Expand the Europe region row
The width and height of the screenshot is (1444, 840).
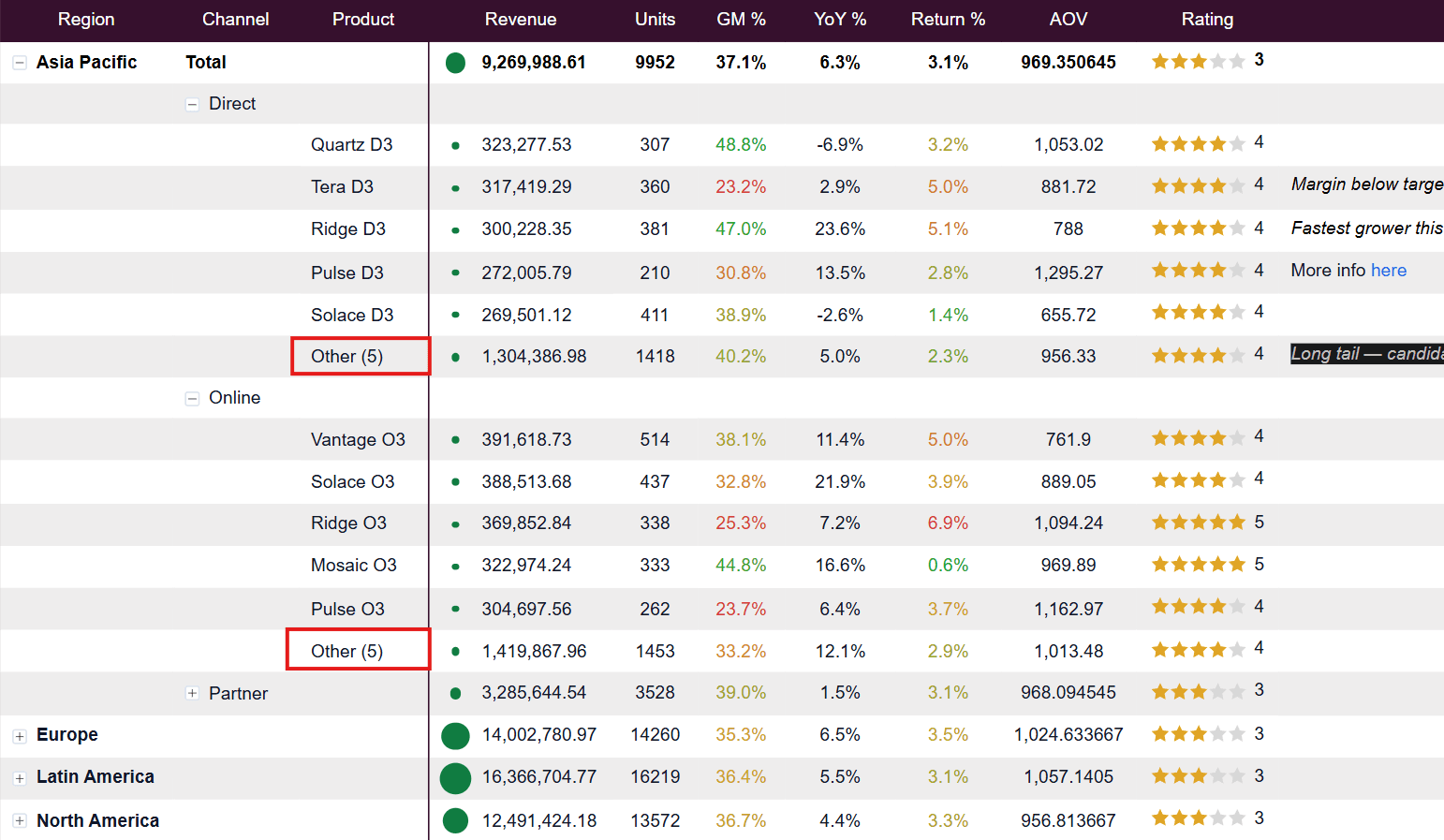[19, 736]
